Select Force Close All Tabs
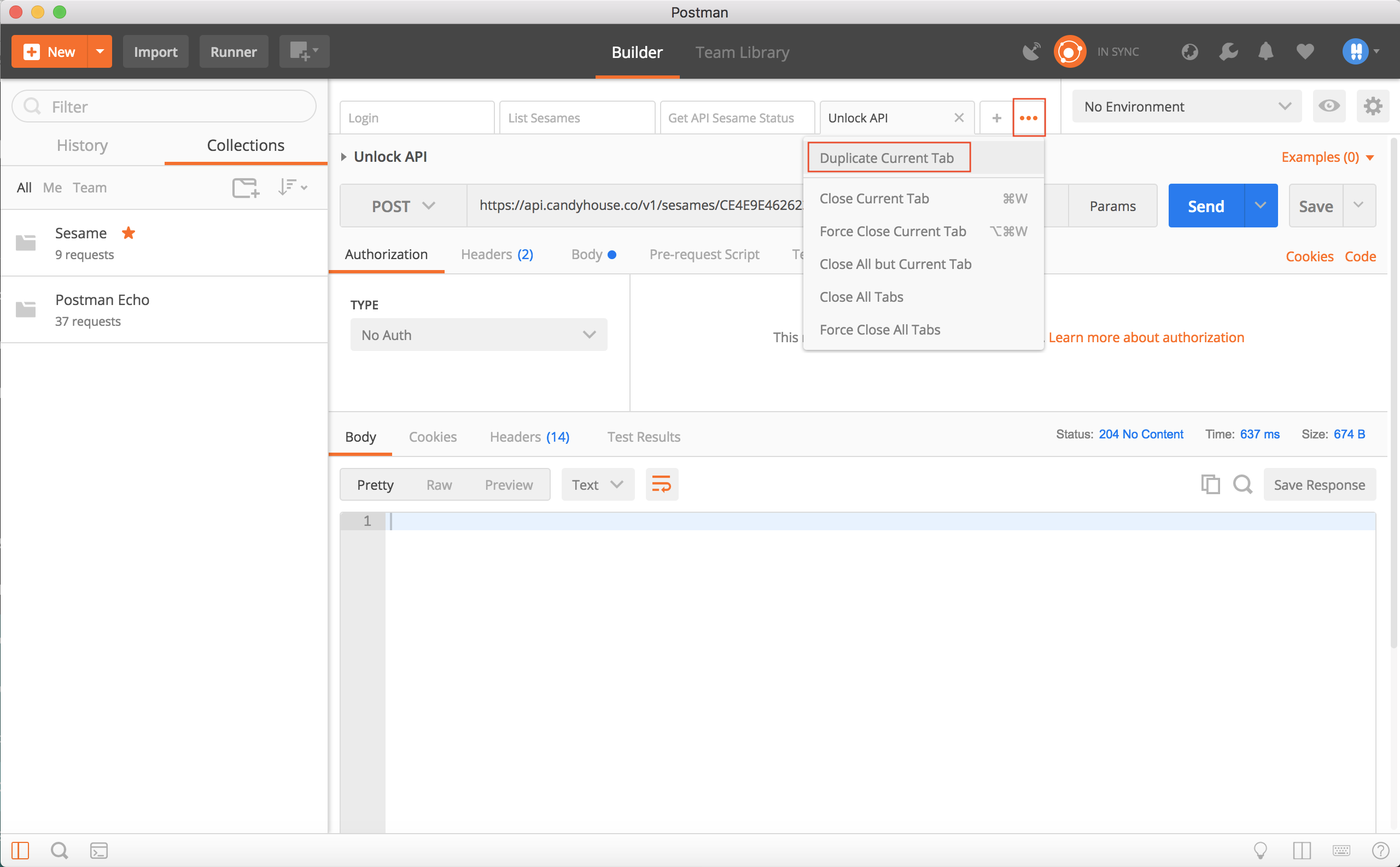1400x867 pixels. point(923,329)
